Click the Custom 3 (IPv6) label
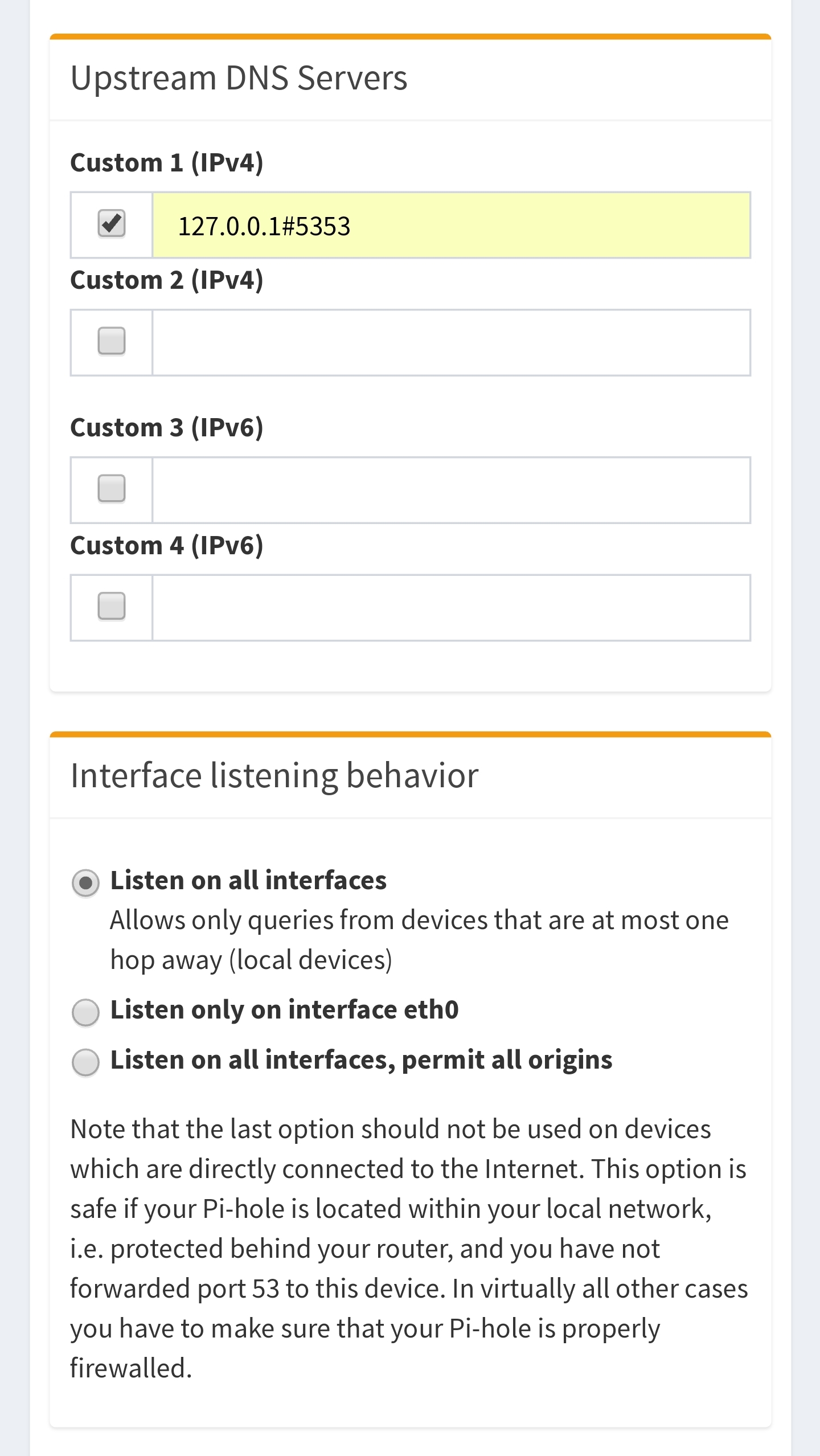820x1456 pixels. coord(166,428)
